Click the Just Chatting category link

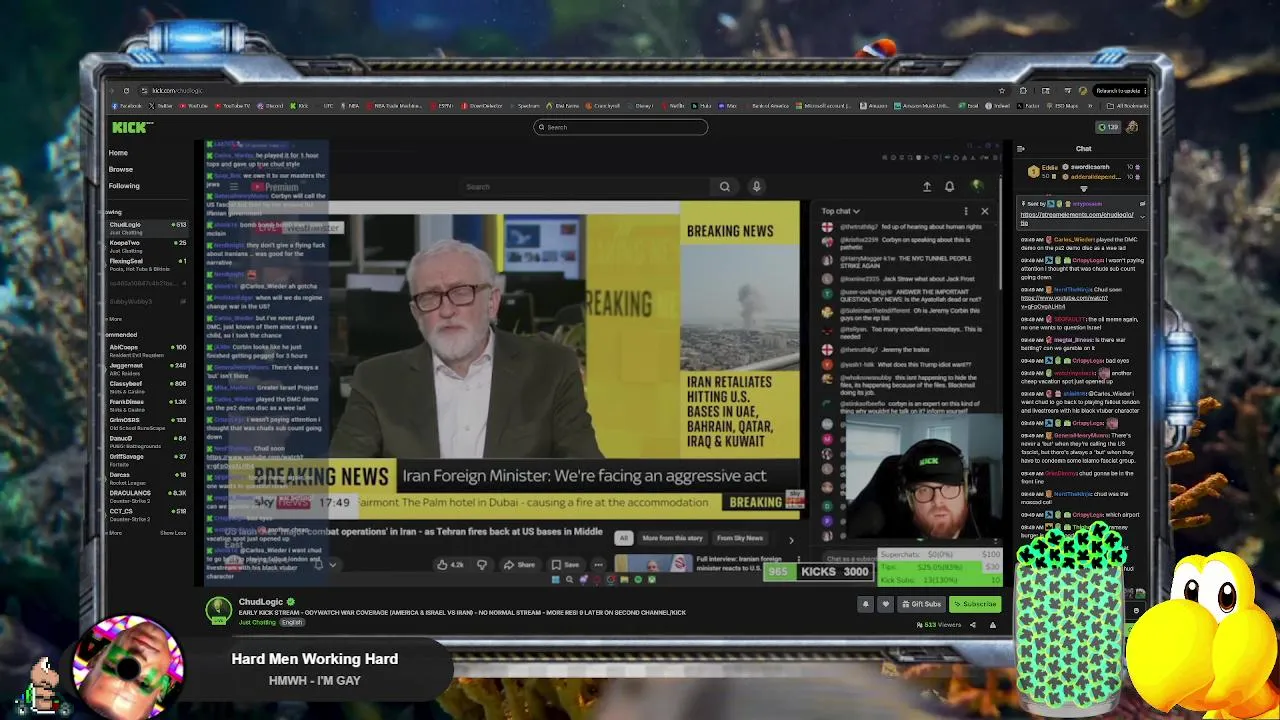[257, 622]
